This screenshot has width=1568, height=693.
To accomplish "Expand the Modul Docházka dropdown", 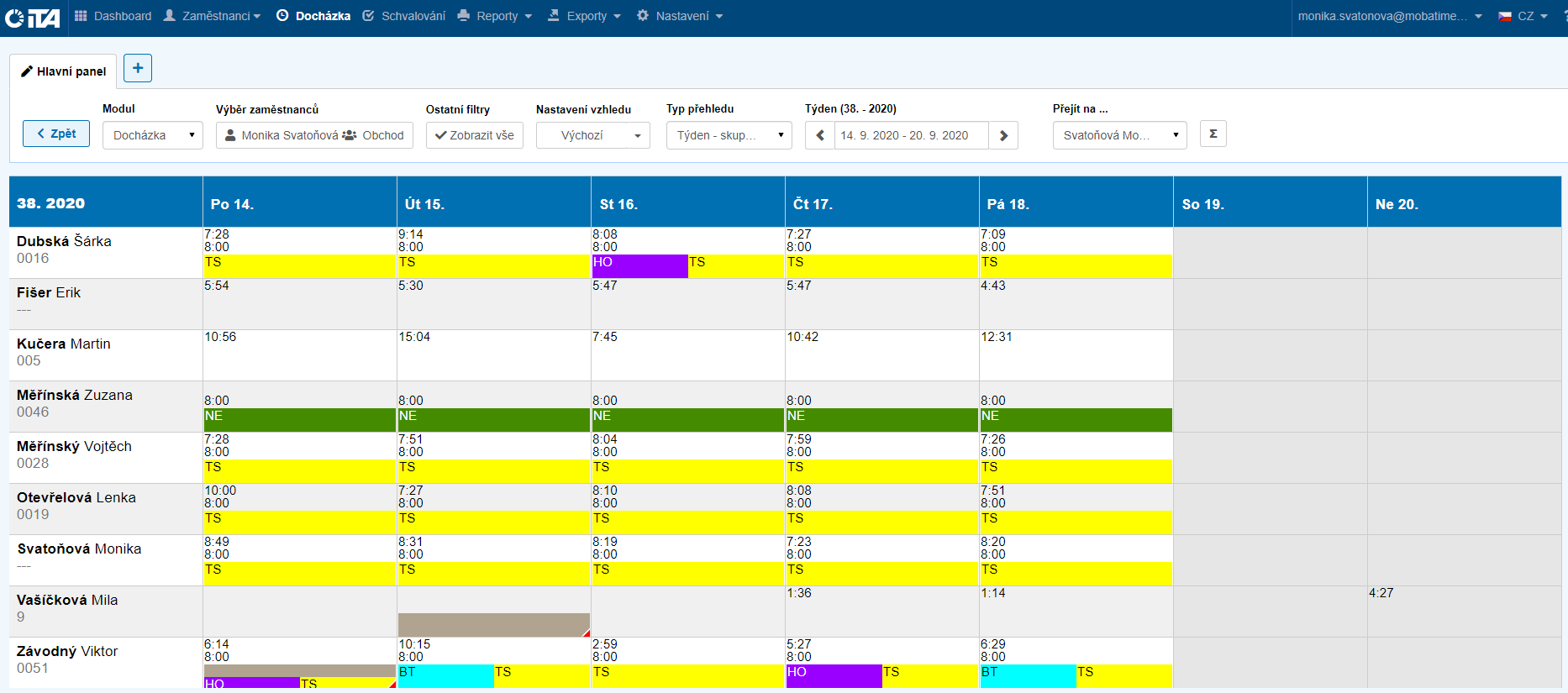I will pyautogui.click(x=152, y=135).
